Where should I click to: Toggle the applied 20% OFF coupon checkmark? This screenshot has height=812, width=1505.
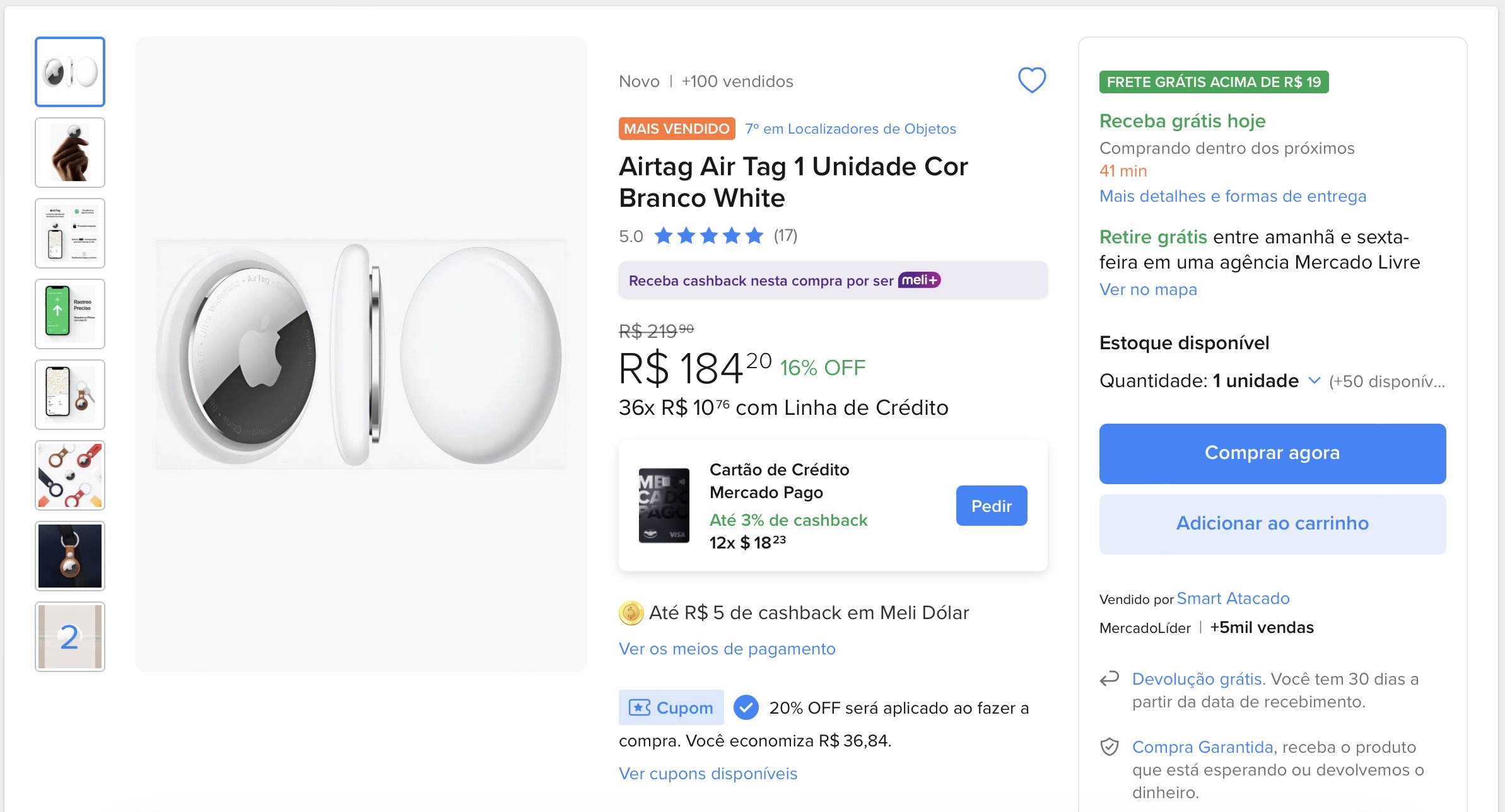(746, 707)
